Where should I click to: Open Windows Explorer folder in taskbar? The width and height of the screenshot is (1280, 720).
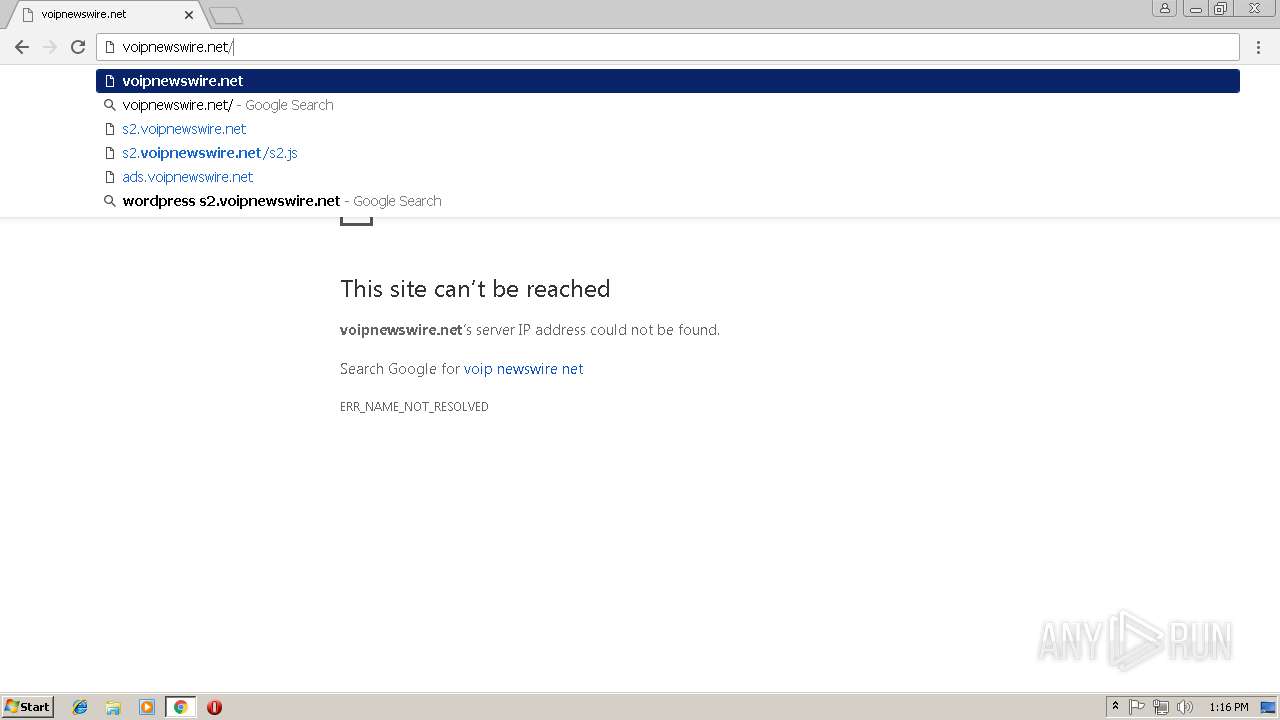pos(113,707)
